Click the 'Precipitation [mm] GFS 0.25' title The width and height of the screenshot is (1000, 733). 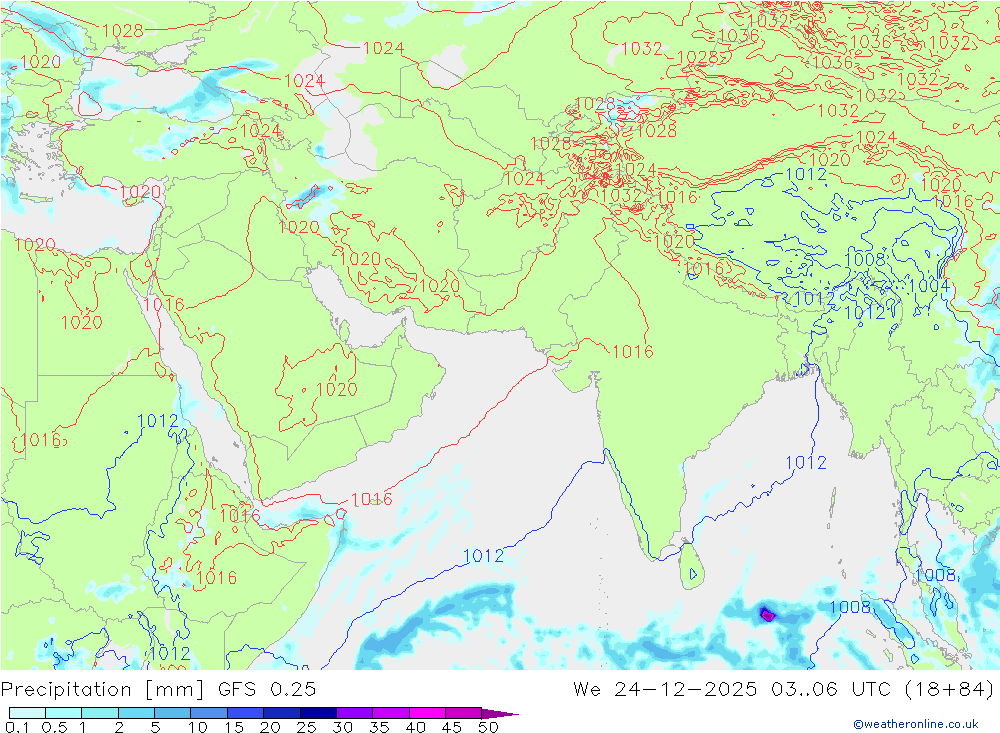point(158,689)
